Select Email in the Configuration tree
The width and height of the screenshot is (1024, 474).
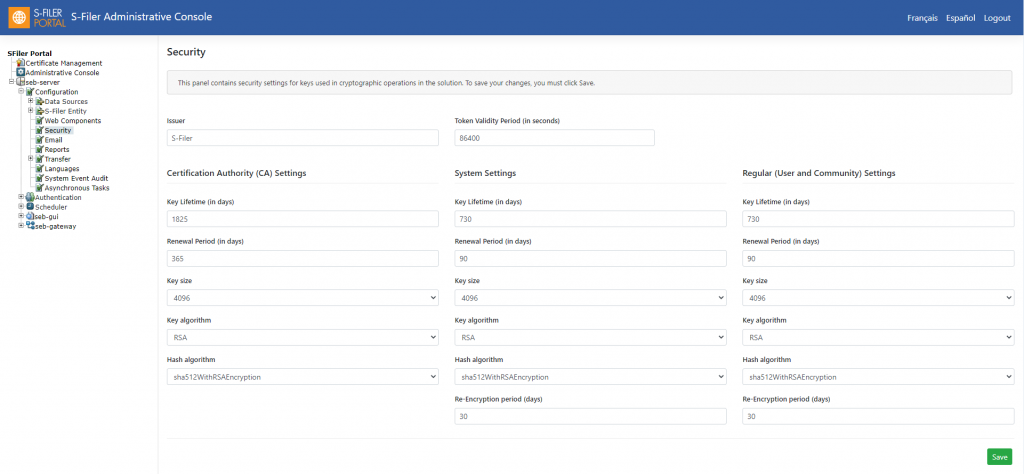click(x=54, y=140)
